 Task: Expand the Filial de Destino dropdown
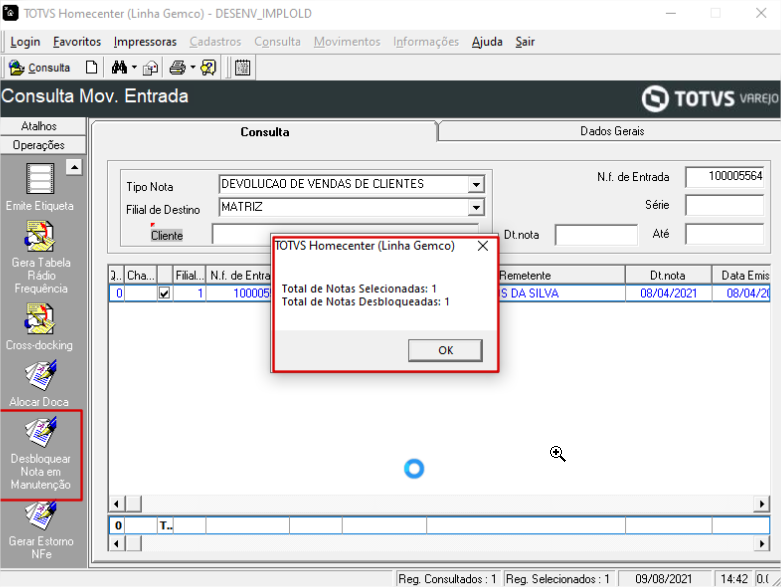[x=476, y=207]
